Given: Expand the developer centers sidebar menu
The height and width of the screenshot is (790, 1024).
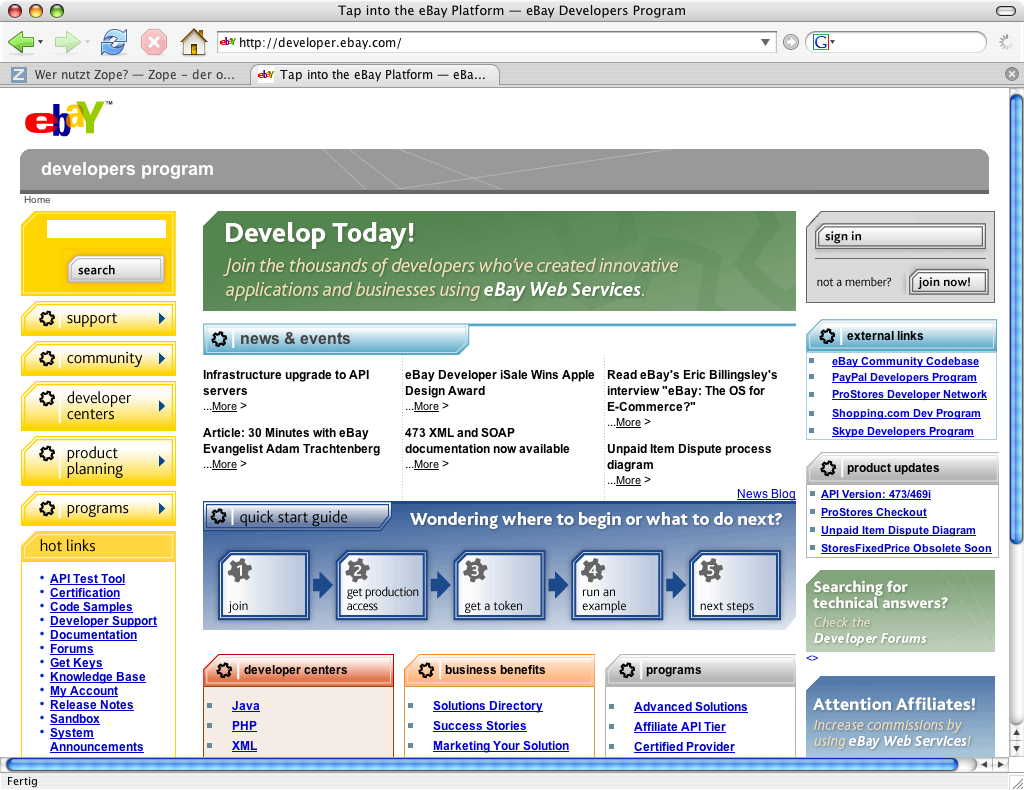Looking at the screenshot, I should pyautogui.click(x=98, y=406).
